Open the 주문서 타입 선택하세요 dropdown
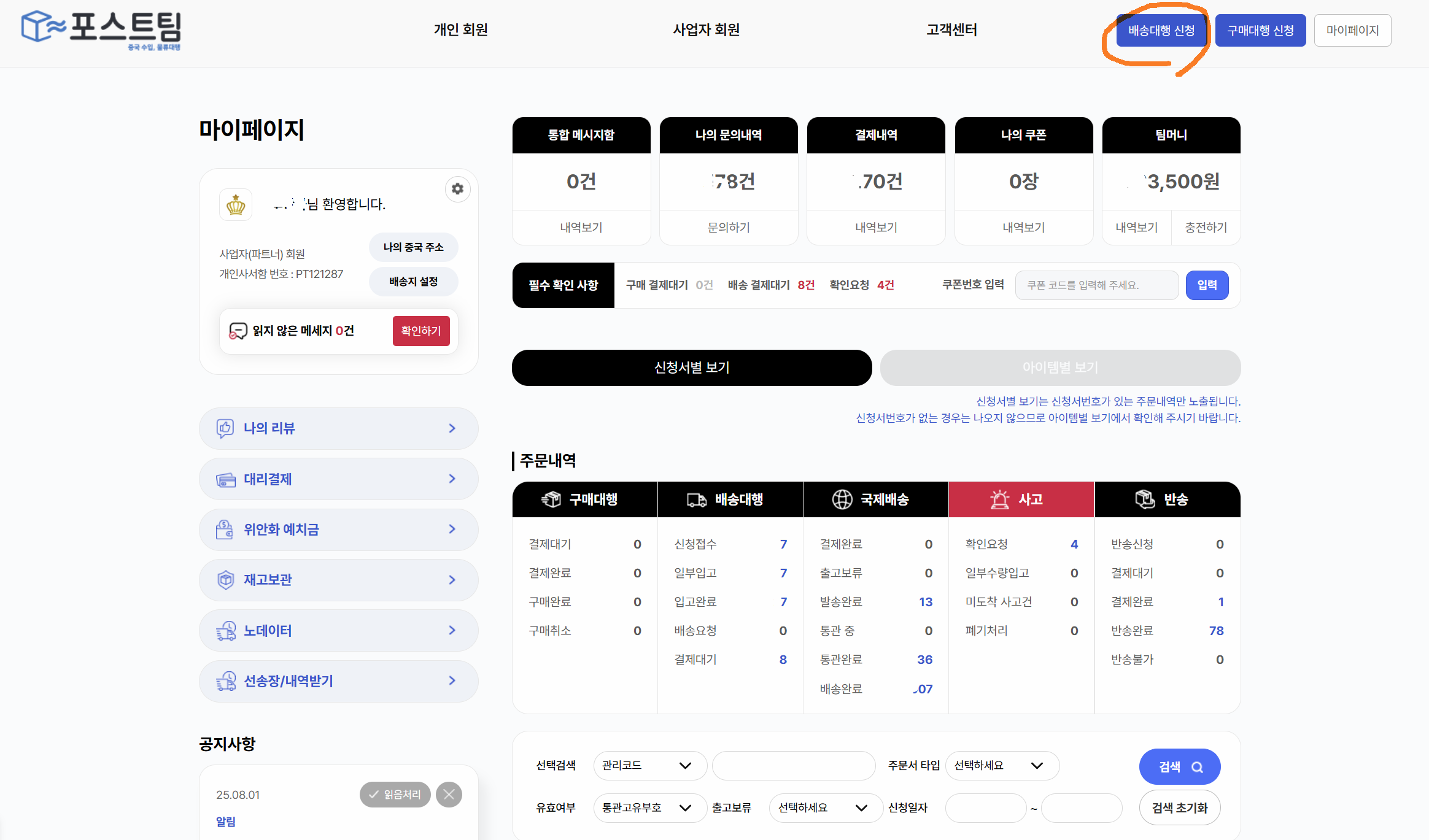The width and height of the screenshot is (1429, 840). (1002, 766)
